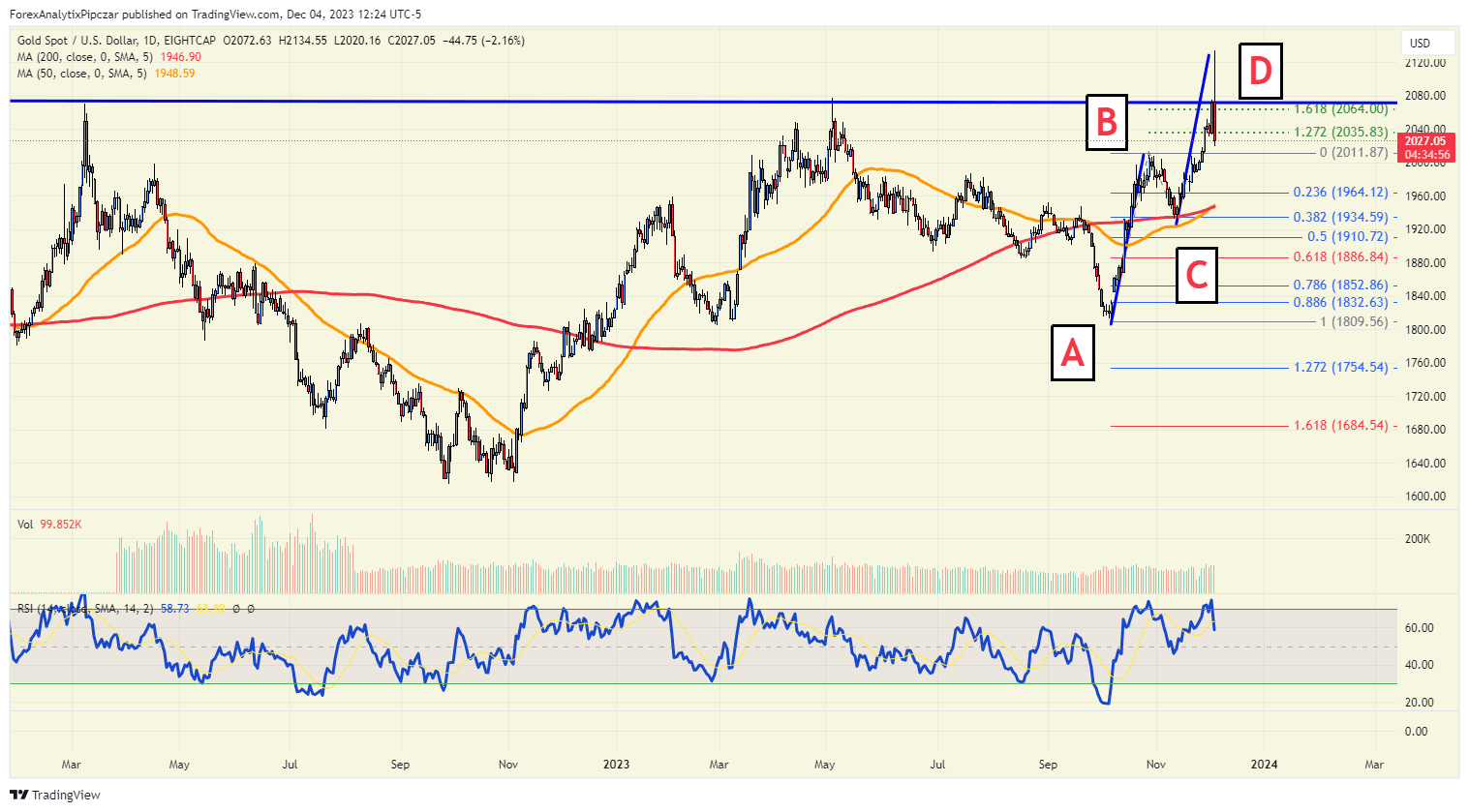Open the MA 50 indicator legend
1469x812 pixels.
81,74
